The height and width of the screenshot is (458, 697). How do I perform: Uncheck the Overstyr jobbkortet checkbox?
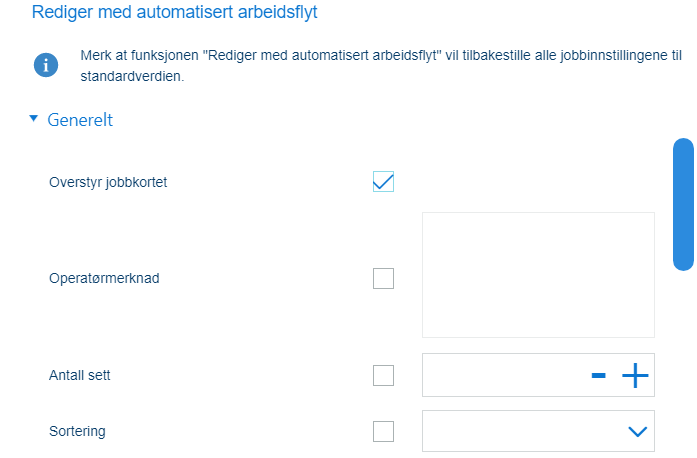[x=383, y=181]
